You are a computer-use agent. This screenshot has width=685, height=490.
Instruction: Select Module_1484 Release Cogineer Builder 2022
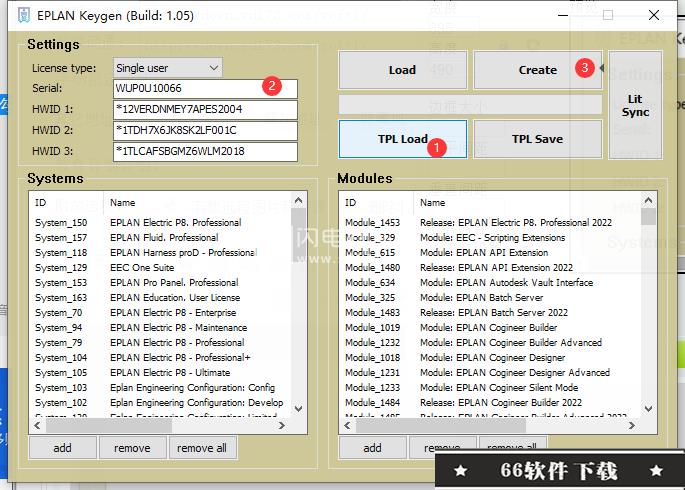point(491,403)
